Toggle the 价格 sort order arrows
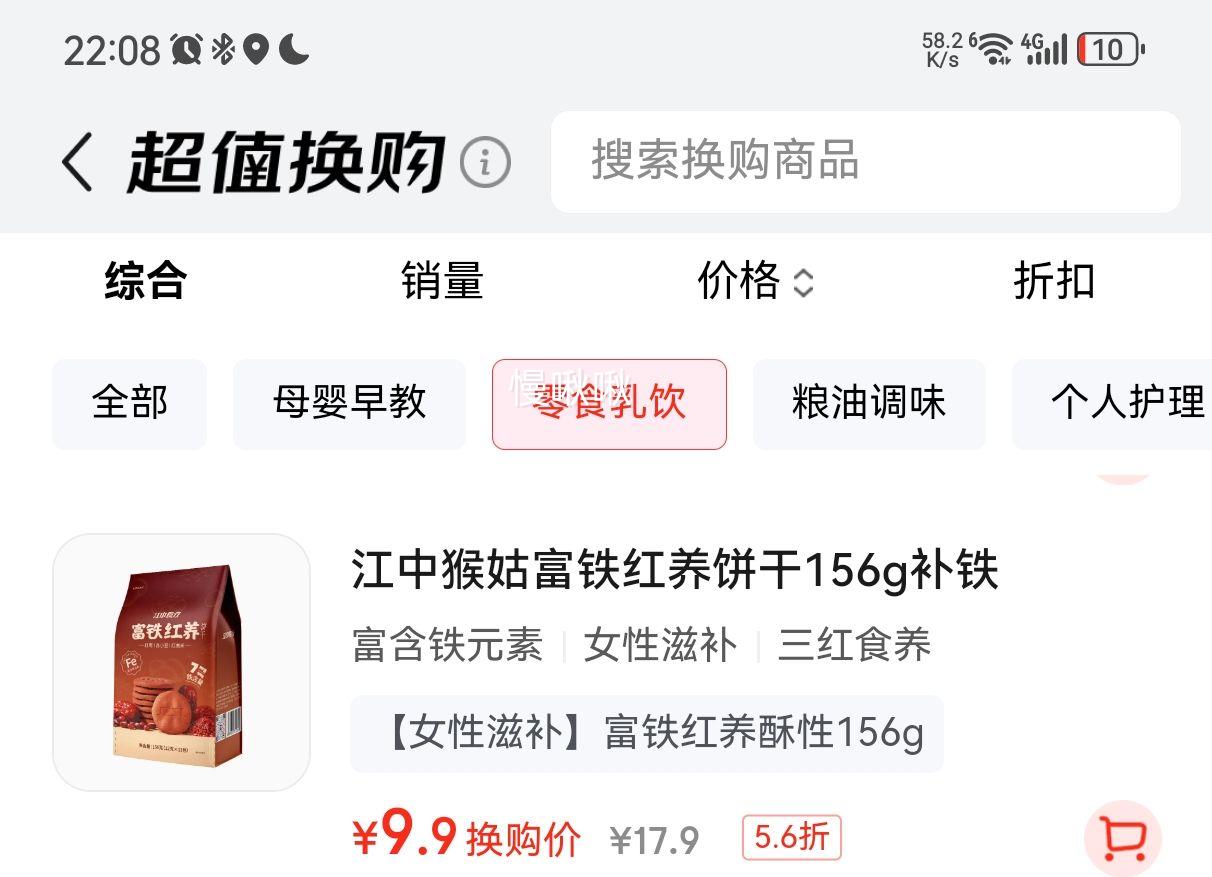 [x=803, y=284]
